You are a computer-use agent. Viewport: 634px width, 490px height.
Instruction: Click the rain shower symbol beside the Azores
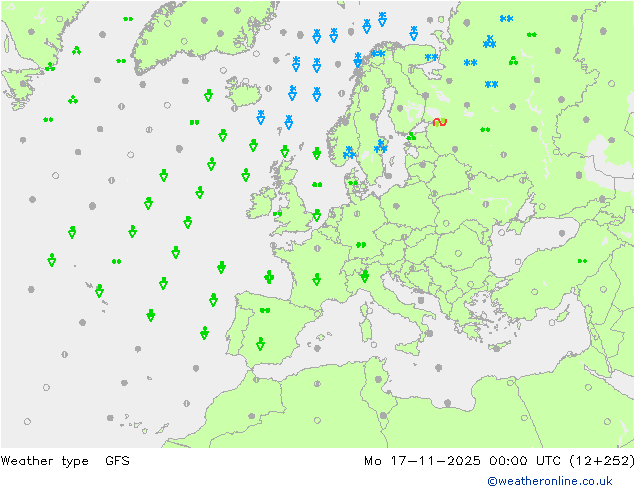99,291
